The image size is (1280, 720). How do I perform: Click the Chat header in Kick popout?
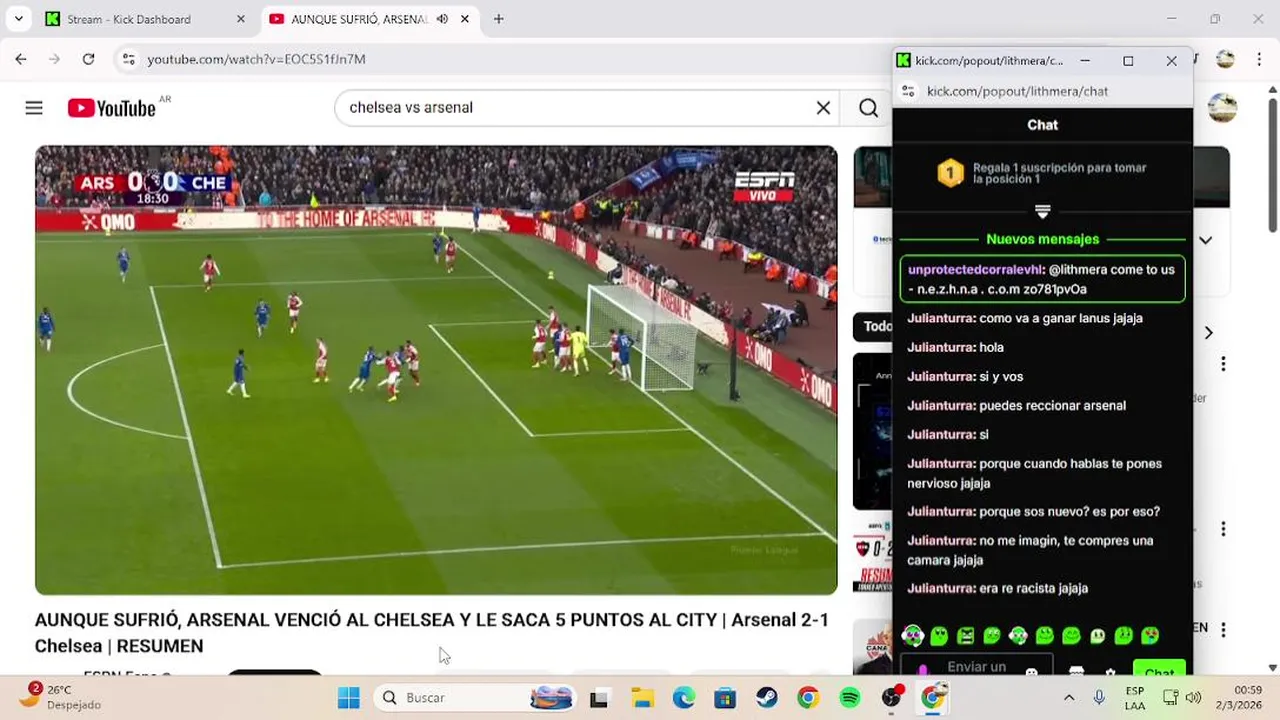pos(1042,125)
